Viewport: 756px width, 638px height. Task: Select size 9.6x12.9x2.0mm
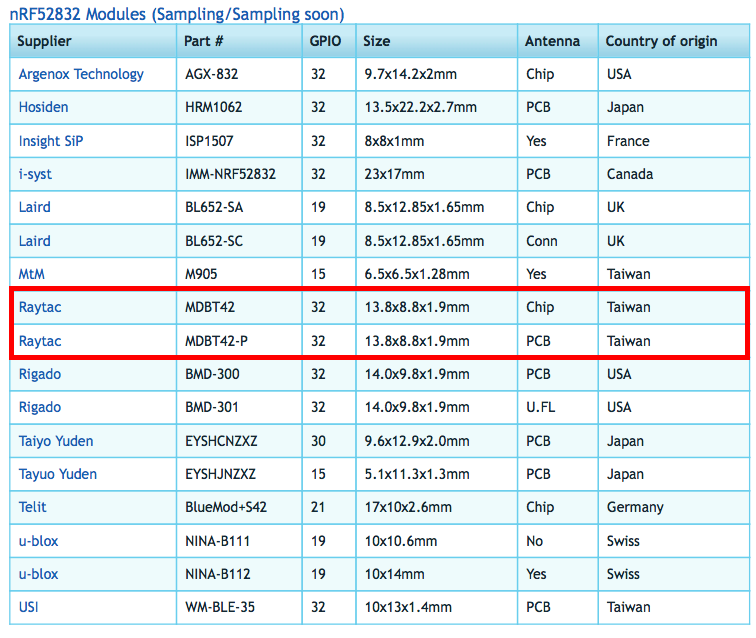pyautogui.click(x=417, y=441)
